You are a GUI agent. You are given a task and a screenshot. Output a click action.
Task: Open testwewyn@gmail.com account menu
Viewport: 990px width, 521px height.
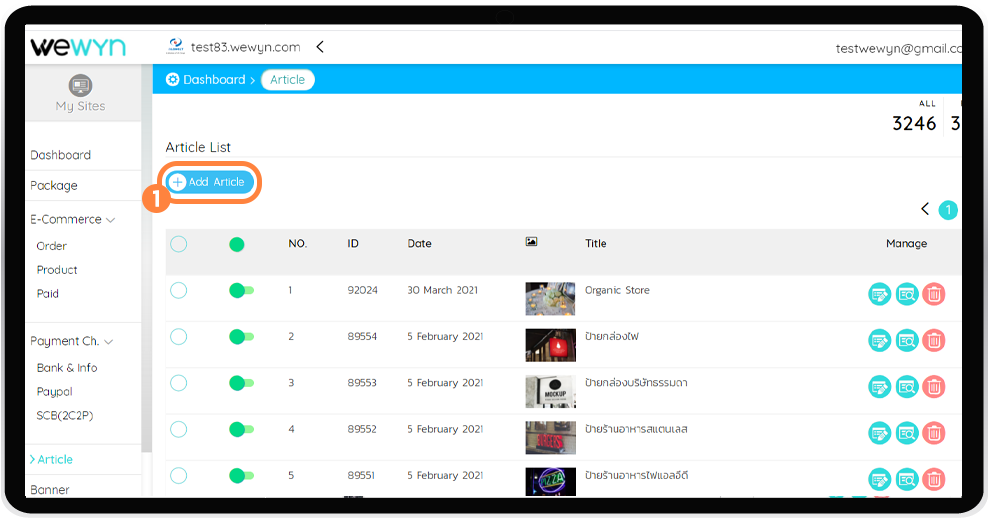pos(898,49)
